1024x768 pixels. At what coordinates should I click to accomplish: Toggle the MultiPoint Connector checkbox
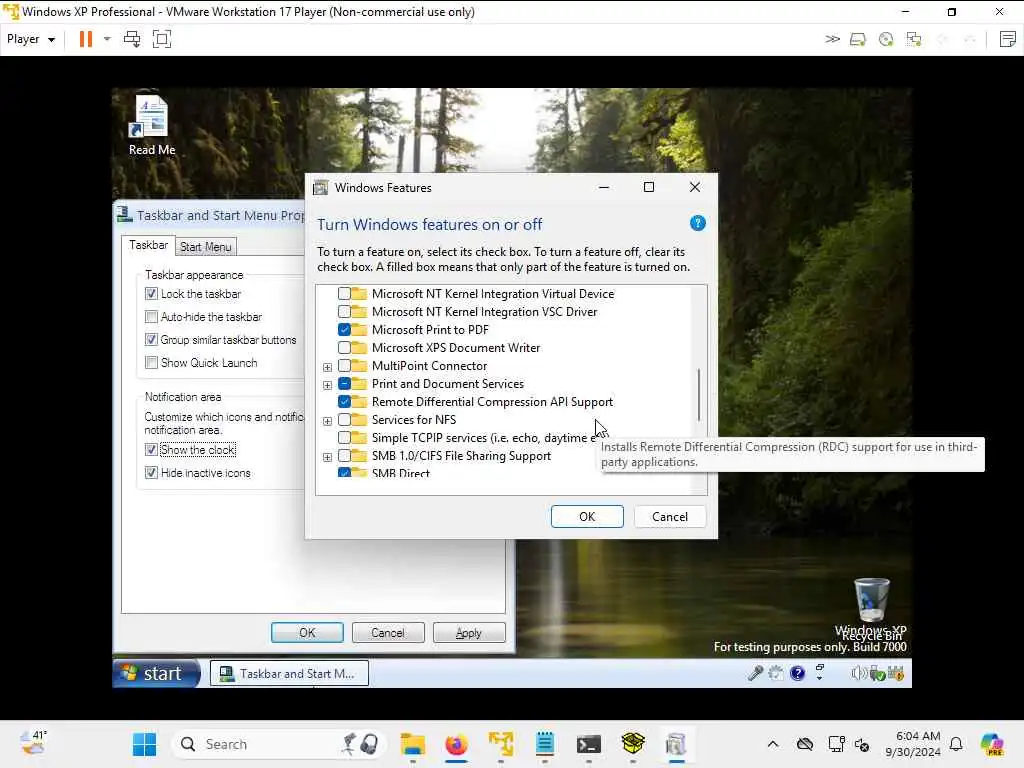tap(344, 366)
